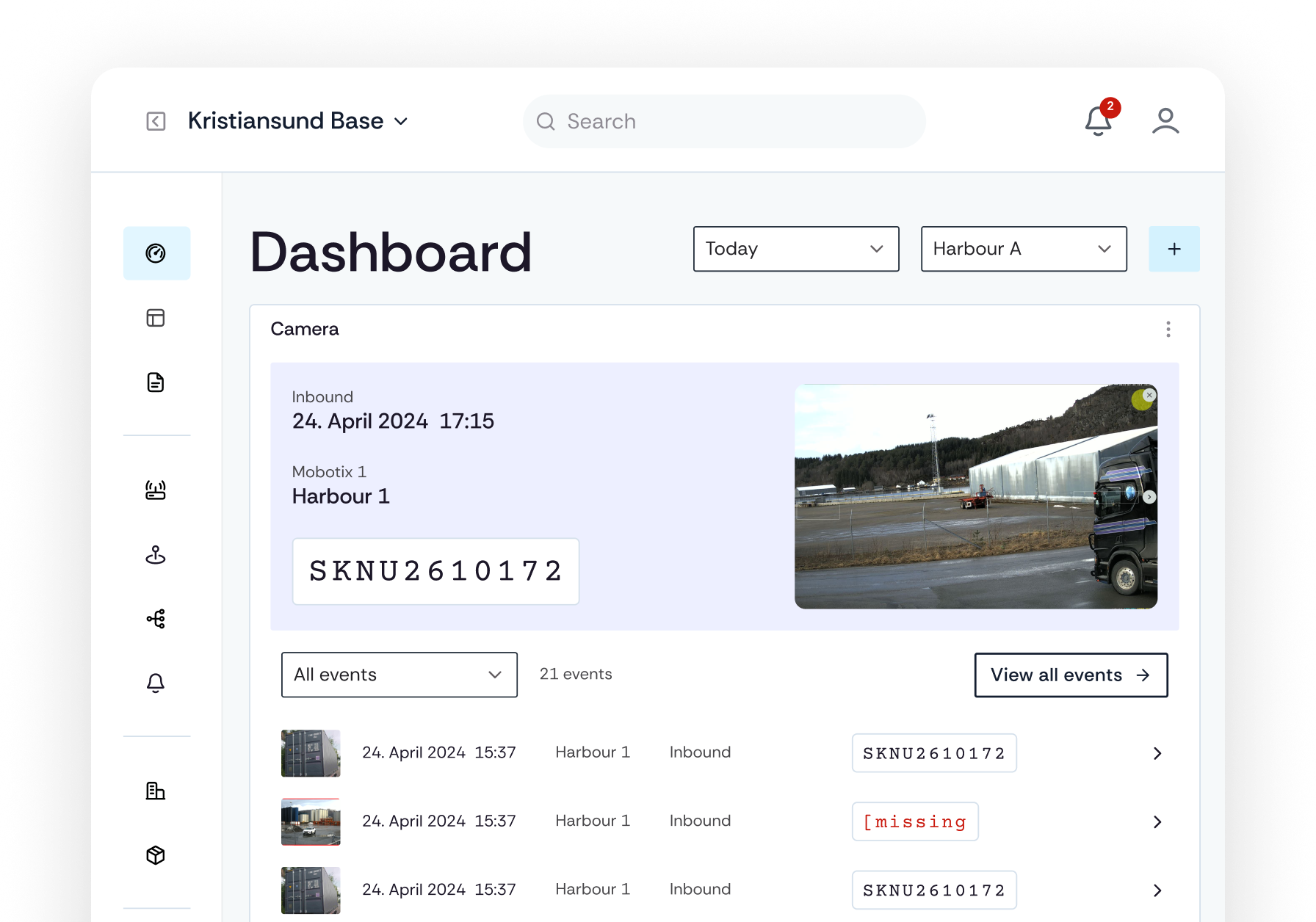The image size is (1316, 922).
Task: Open the alerts bell icon in sidebar
Action: pyautogui.click(x=156, y=683)
